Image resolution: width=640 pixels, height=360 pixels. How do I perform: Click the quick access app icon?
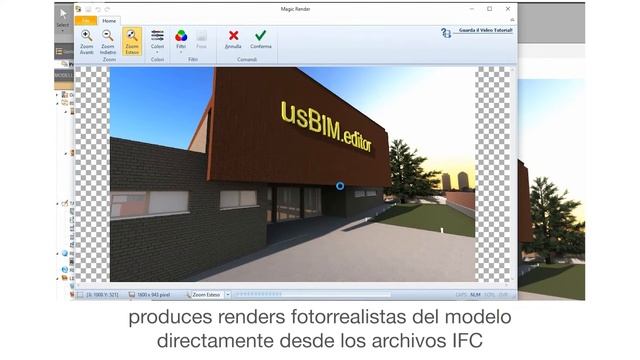tap(78, 9)
